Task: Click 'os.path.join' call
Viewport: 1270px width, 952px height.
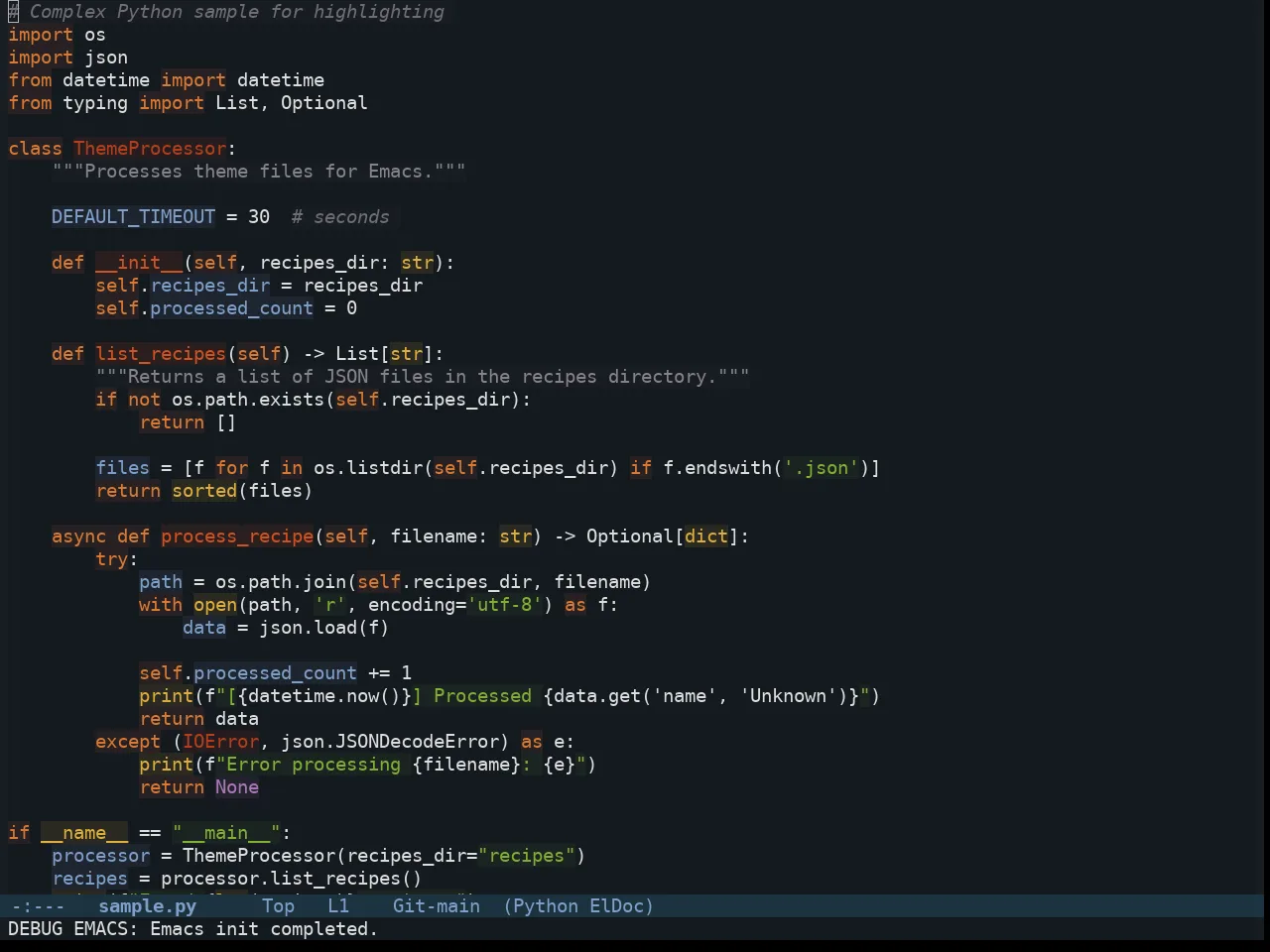Action: 281,582
